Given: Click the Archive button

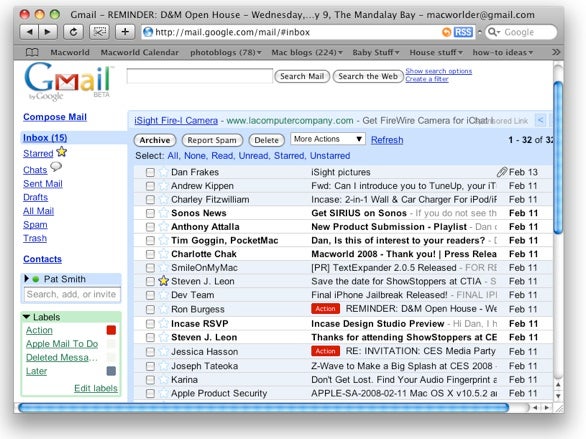Looking at the screenshot, I should point(155,140).
